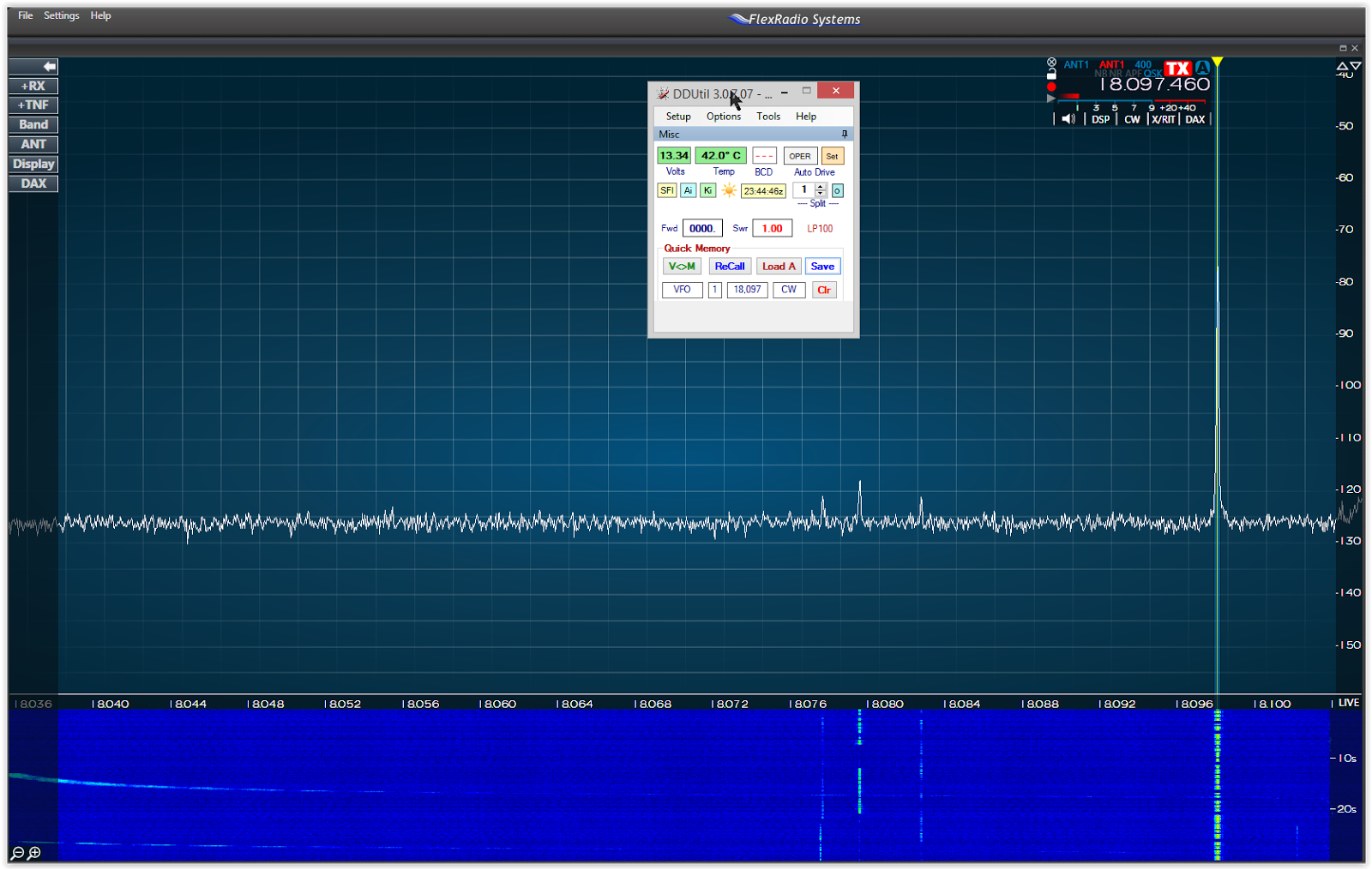Click the 400 filter width indicator
This screenshot has width=1372, height=870.
(x=1143, y=64)
